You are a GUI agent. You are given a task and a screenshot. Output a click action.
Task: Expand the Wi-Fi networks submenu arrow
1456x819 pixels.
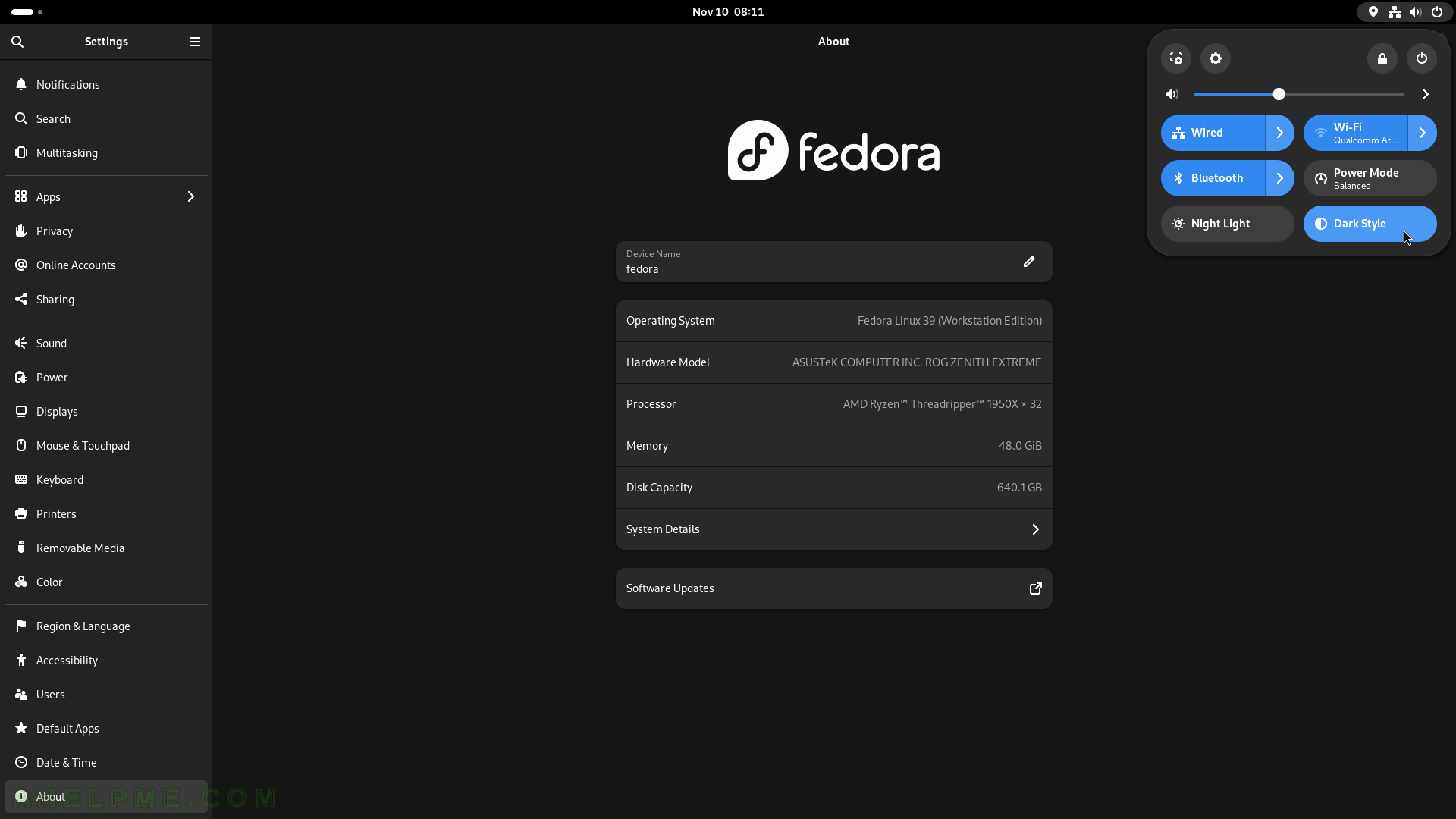[1423, 133]
